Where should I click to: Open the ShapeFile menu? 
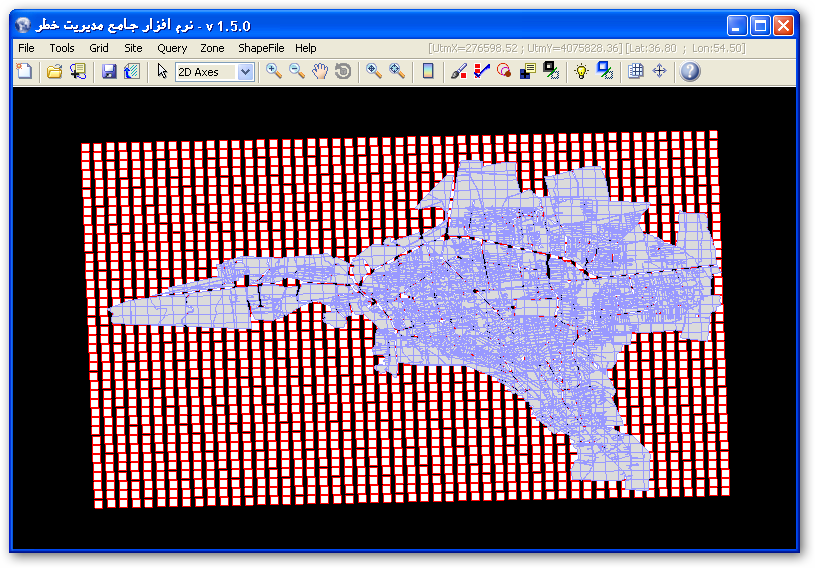pos(261,48)
